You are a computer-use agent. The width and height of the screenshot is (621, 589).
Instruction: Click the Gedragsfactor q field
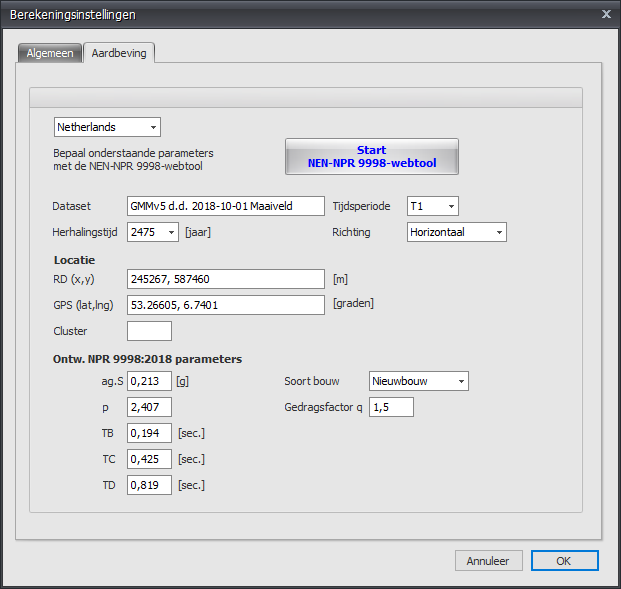coord(391,407)
